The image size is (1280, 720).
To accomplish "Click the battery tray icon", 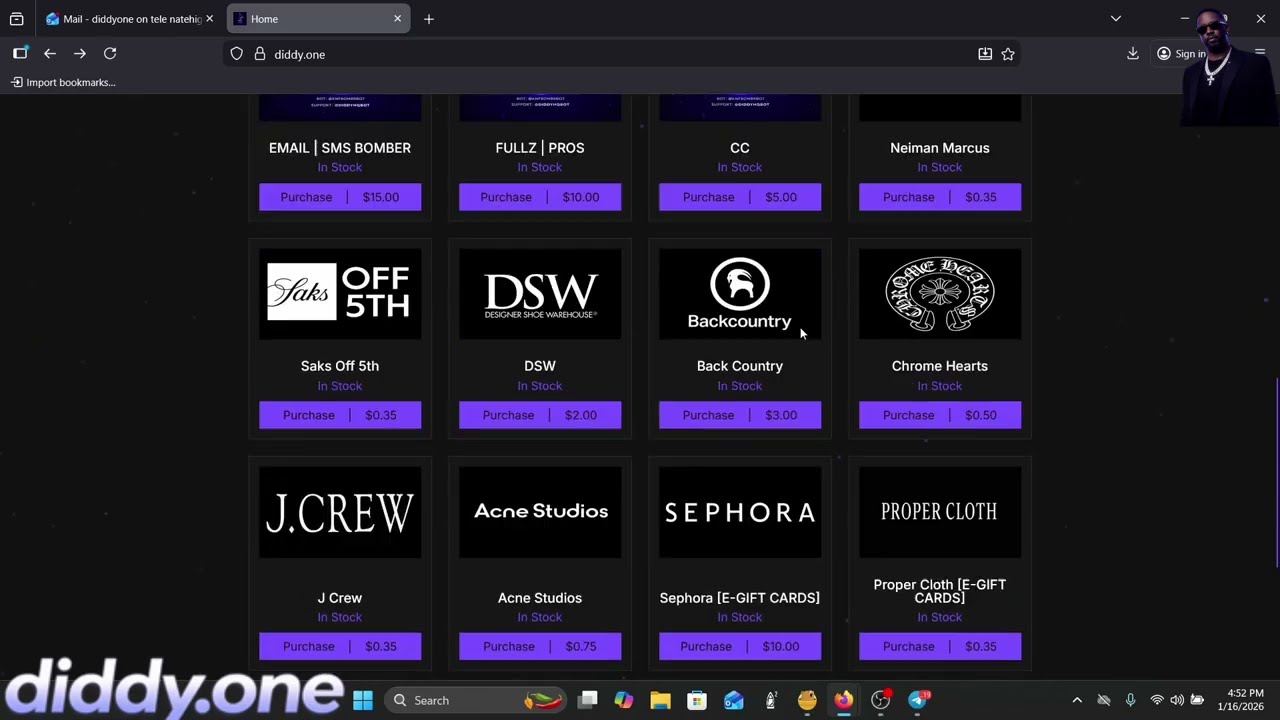I will point(1197,700).
